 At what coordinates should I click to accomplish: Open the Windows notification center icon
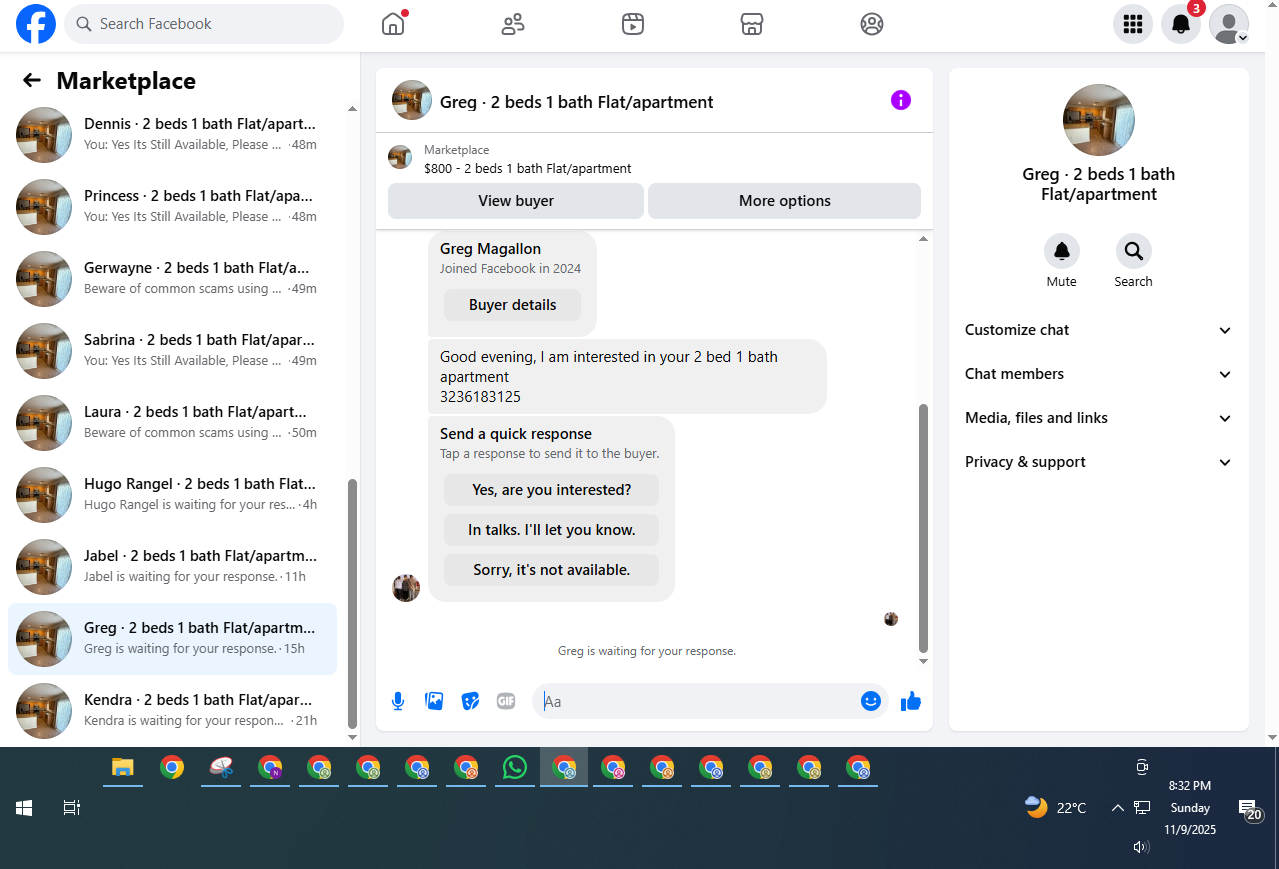1250,809
